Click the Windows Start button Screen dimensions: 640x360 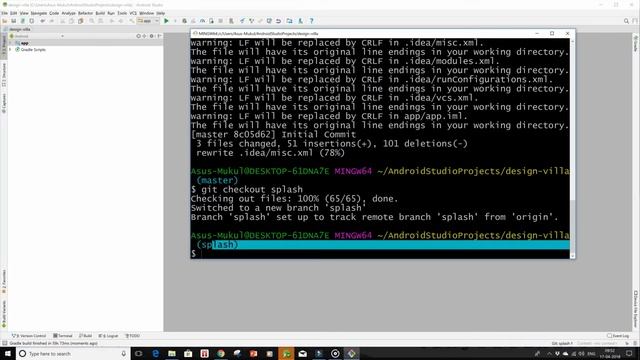coord(8,353)
